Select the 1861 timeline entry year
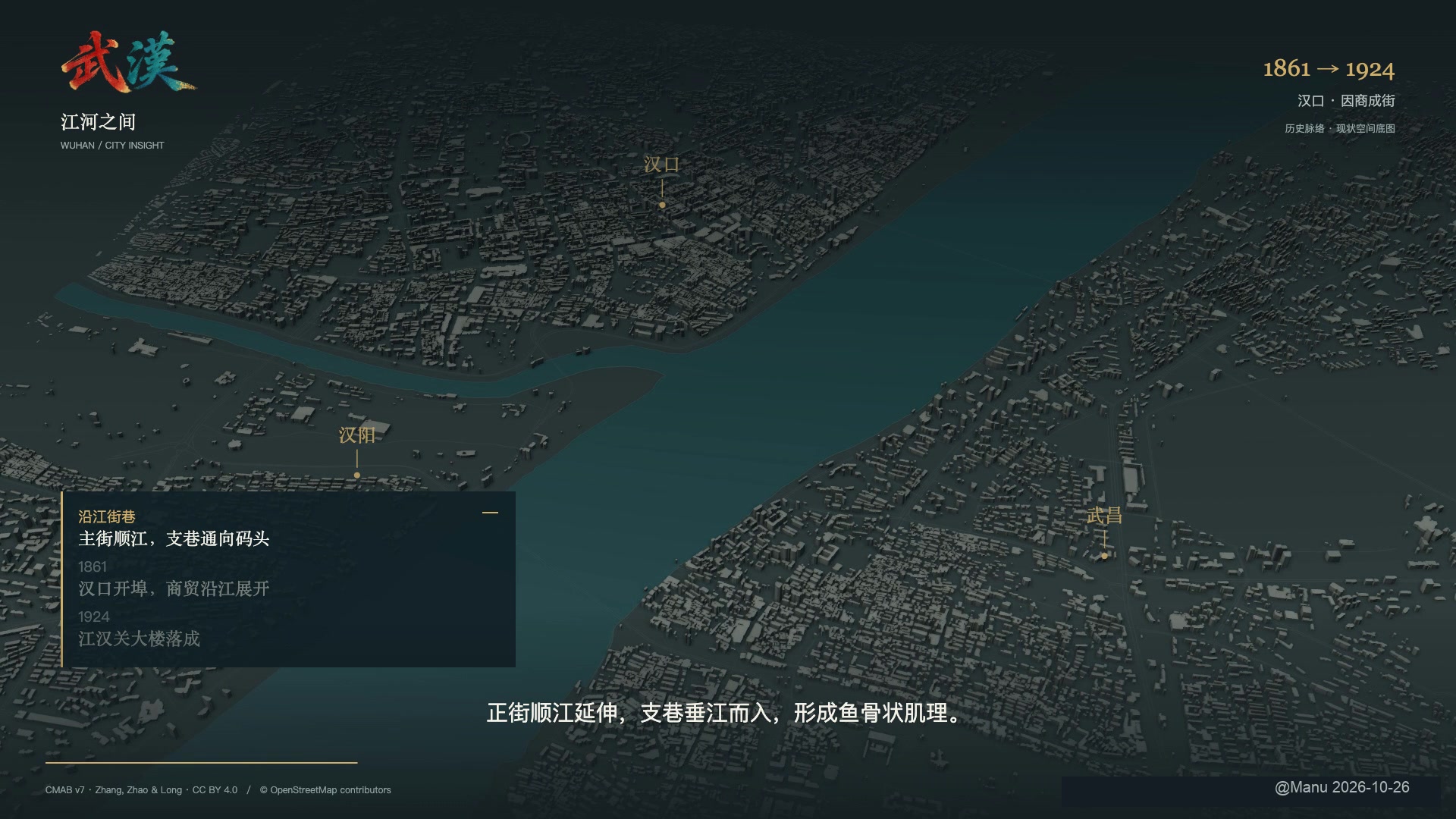The height and width of the screenshot is (819, 1456). (x=93, y=566)
